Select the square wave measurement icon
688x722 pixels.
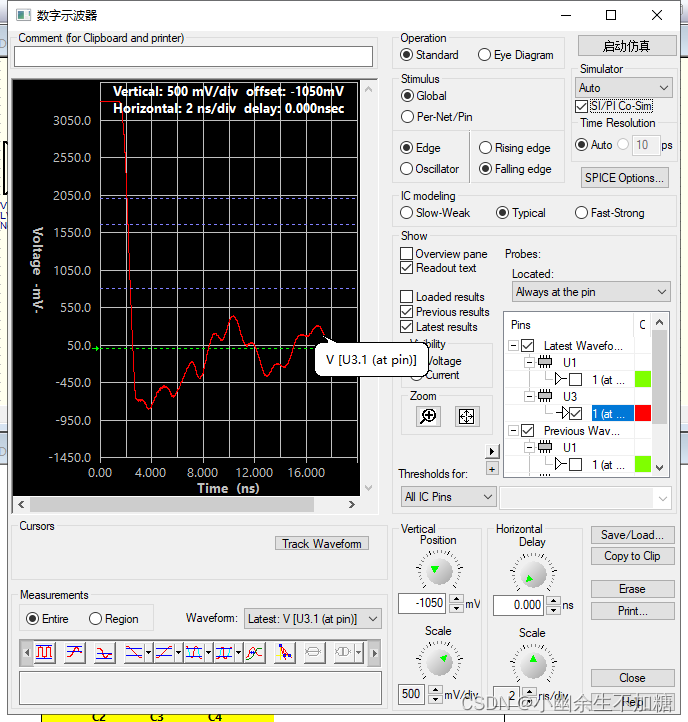pos(44,652)
